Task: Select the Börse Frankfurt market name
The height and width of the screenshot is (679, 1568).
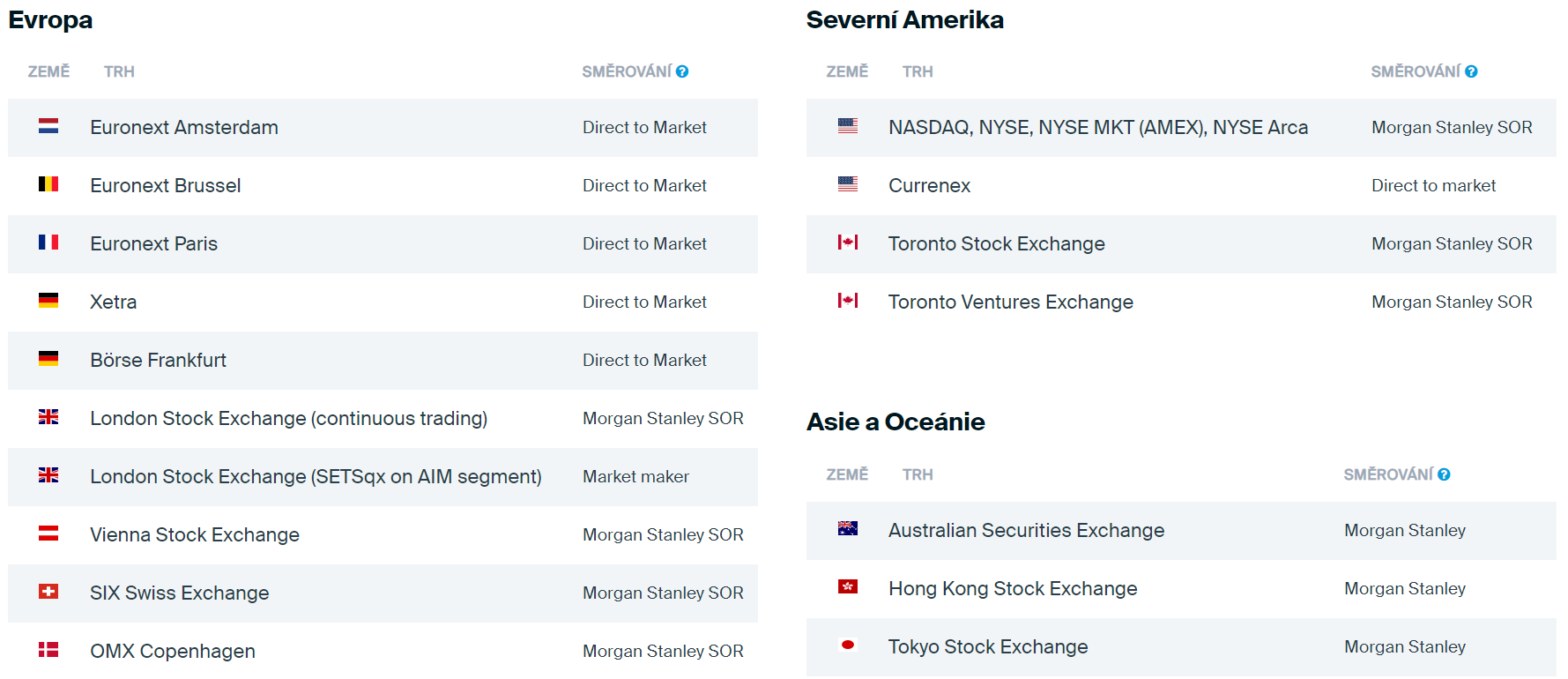Action: coord(158,360)
